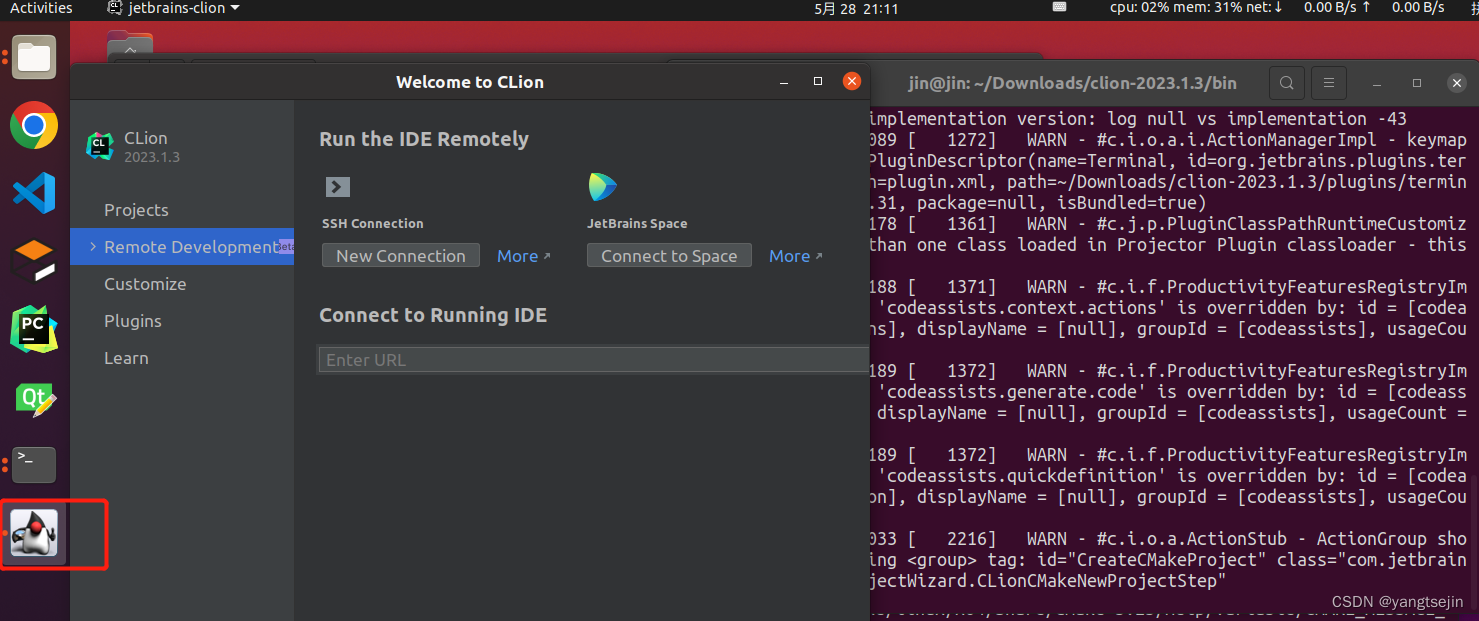This screenshot has height=621, width=1479.
Task: Click the 'Run the IDE Remotely' heading
Action: coord(424,139)
